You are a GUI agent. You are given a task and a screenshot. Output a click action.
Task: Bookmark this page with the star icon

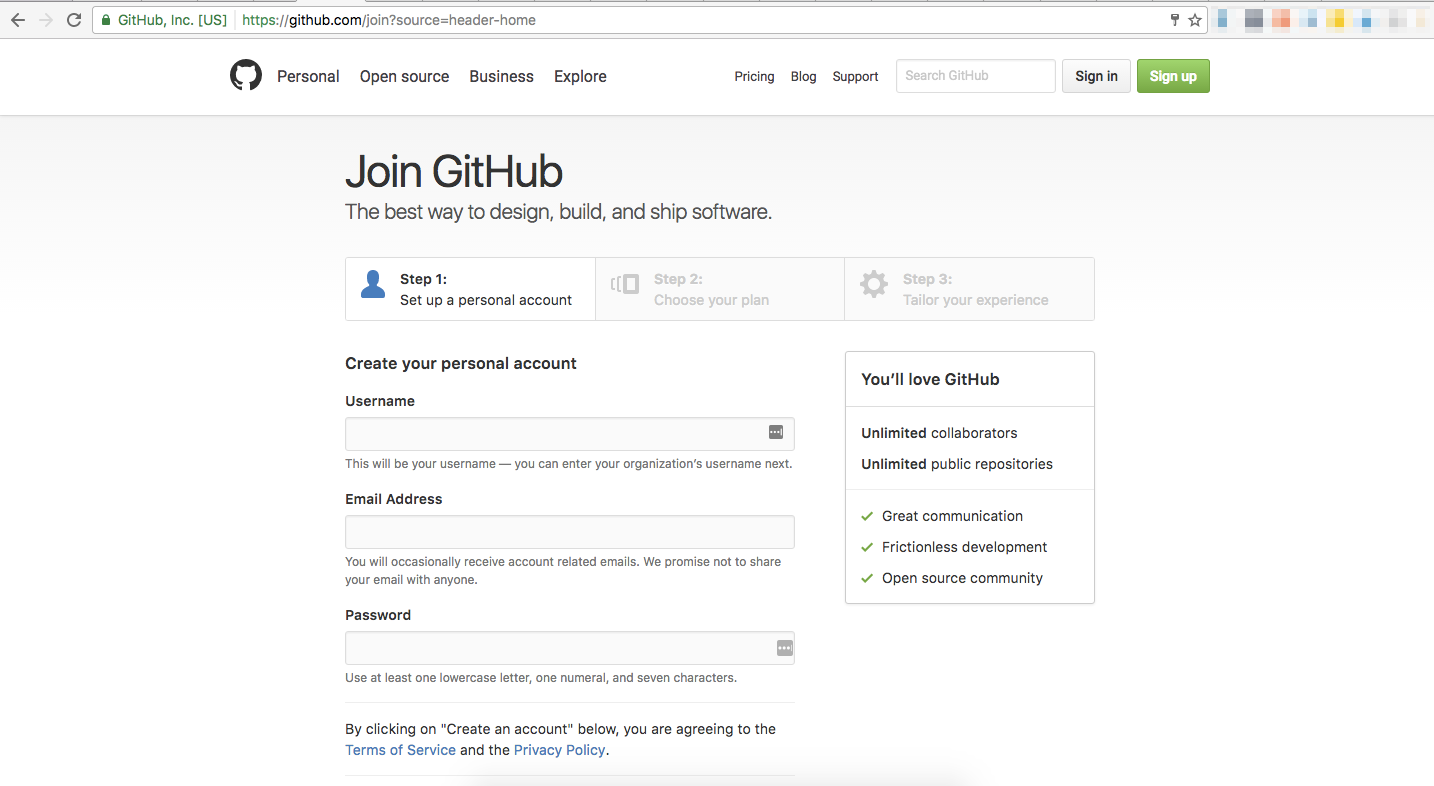tap(1194, 20)
